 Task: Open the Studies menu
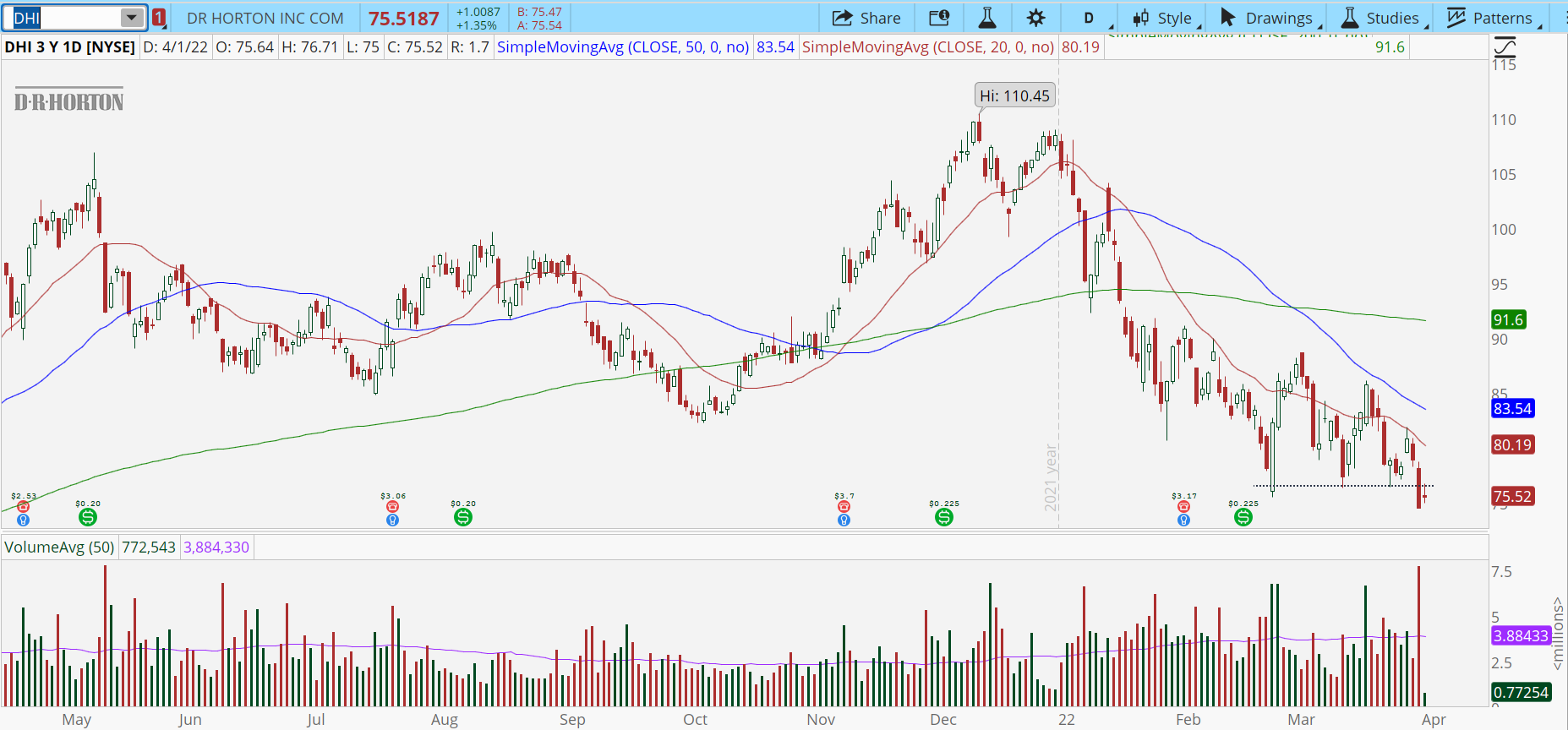tap(1385, 18)
